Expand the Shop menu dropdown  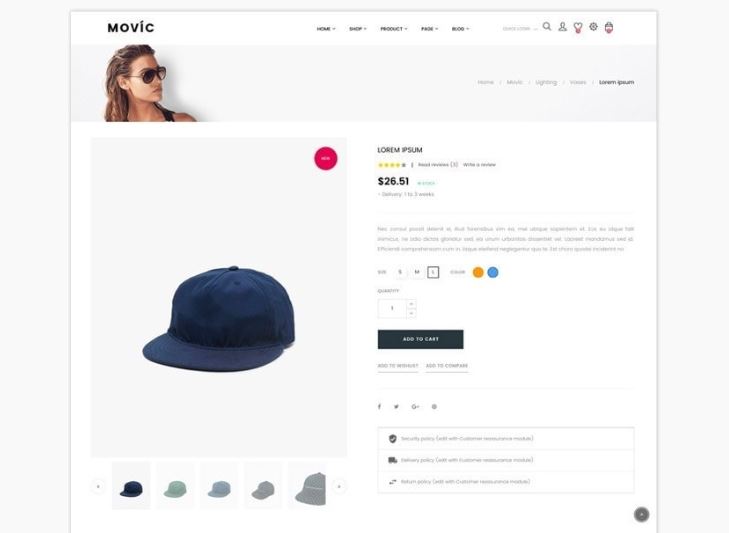pos(358,29)
